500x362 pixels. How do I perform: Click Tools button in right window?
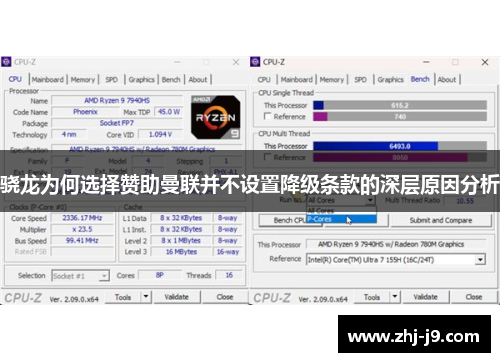372,297
